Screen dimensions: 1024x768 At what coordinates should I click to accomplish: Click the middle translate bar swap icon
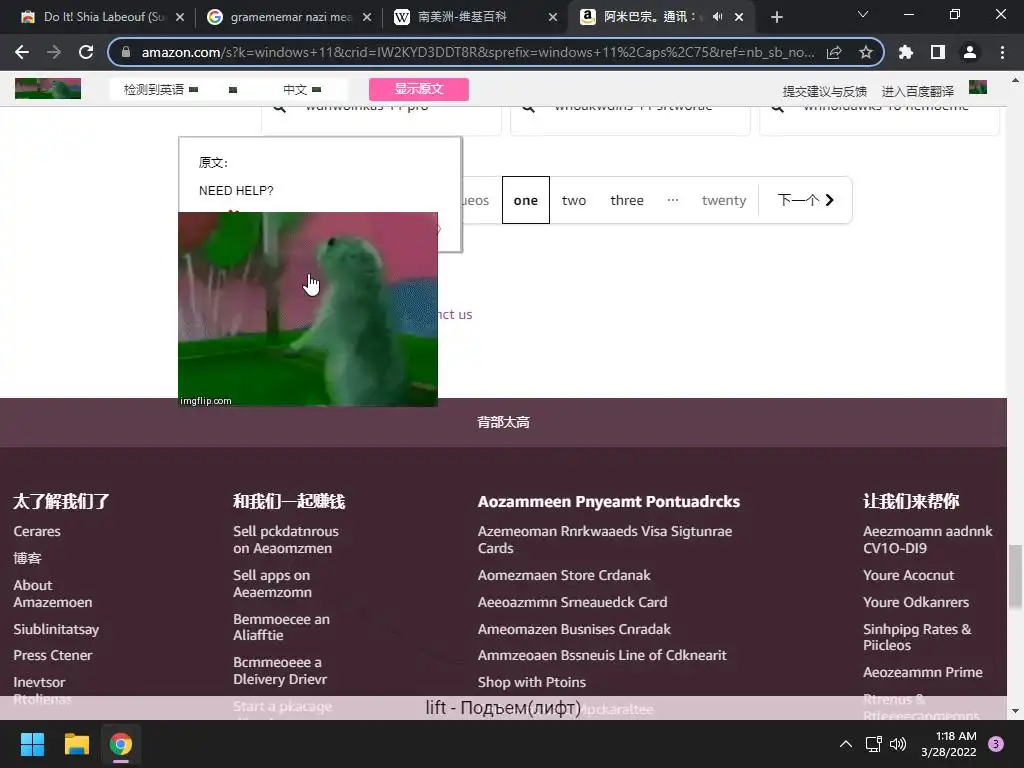pyautogui.click(x=233, y=90)
